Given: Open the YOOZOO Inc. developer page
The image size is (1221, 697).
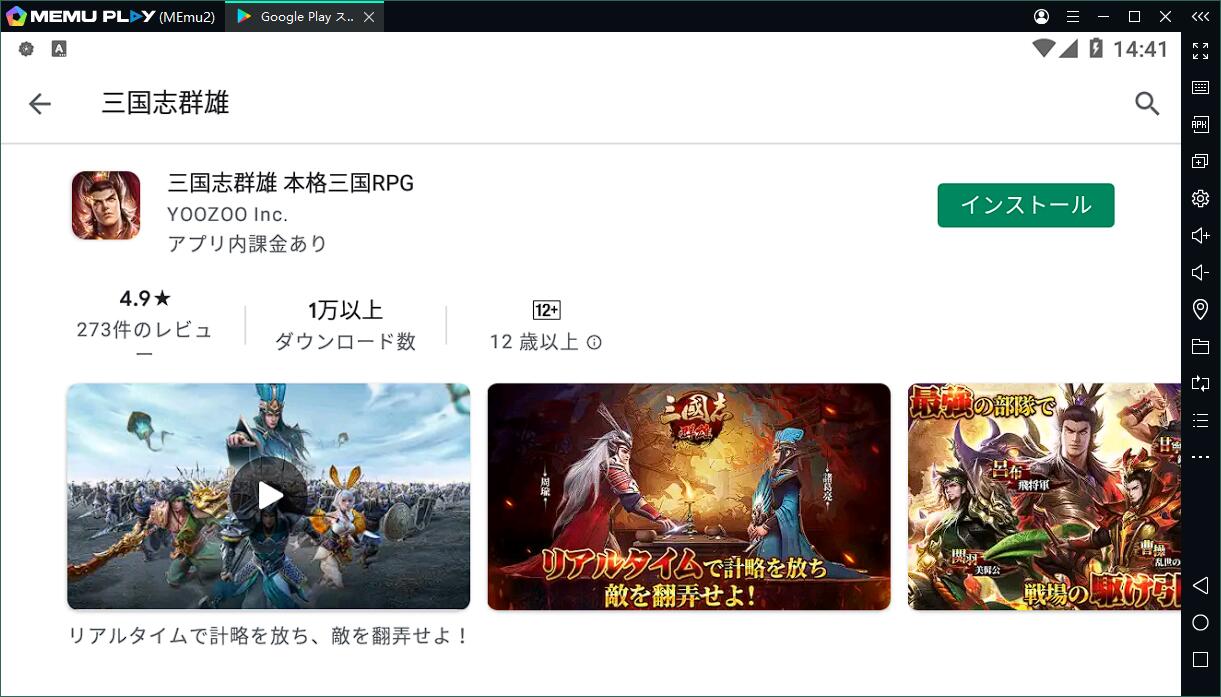Looking at the screenshot, I should [227, 214].
